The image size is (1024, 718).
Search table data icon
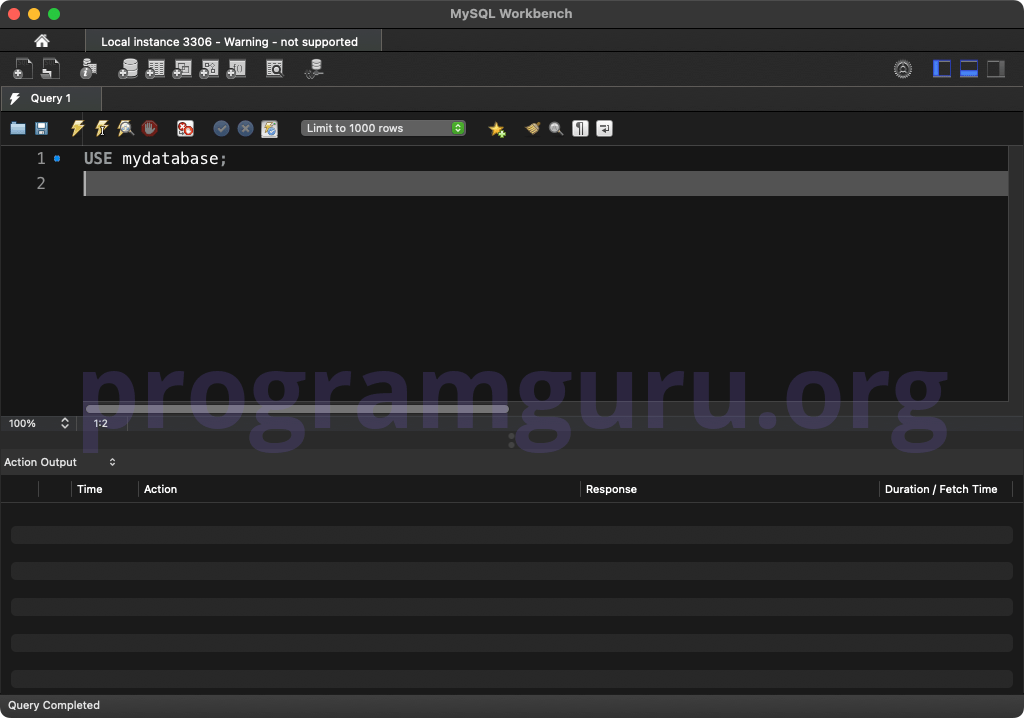[275, 69]
